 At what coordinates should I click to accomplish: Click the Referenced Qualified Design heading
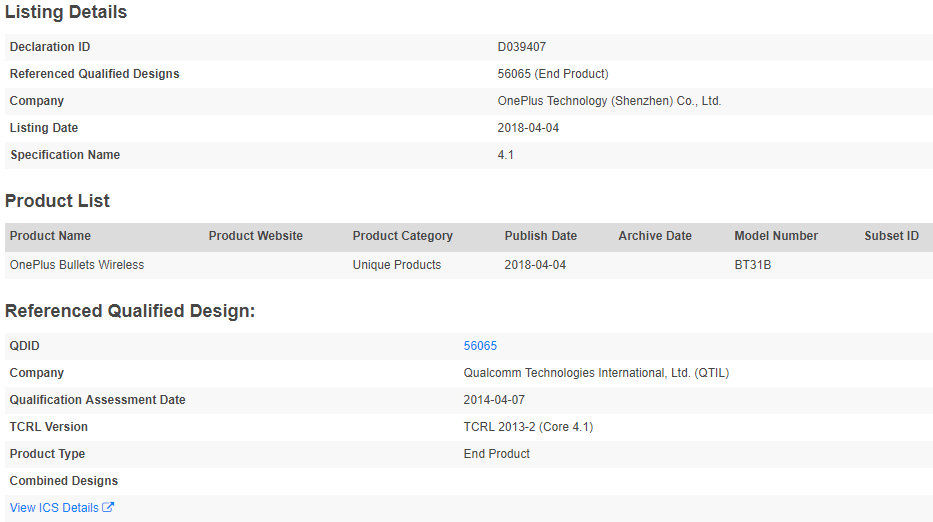click(130, 311)
